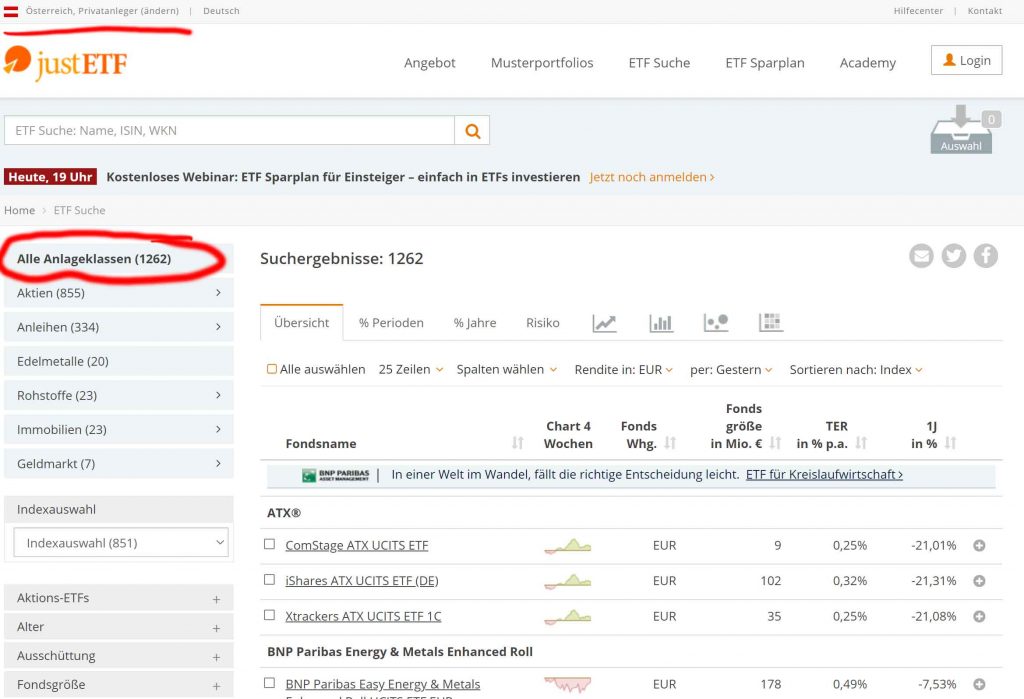1024x699 pixels.
Task: Sort by Fondsname column arrows
Action: pos(517,443)
